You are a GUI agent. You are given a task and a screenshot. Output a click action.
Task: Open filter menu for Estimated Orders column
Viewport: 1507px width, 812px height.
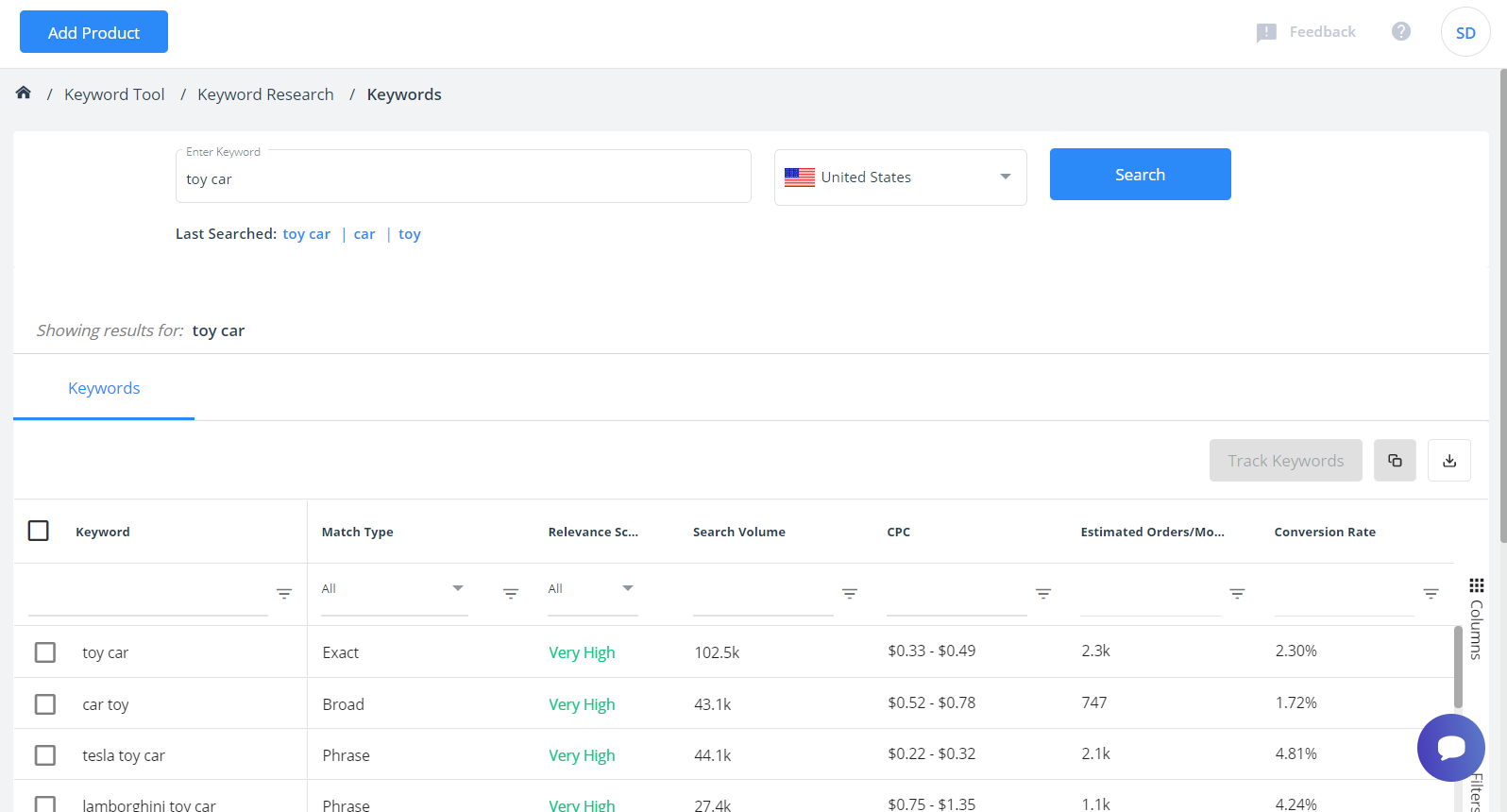pos(1237,594)
